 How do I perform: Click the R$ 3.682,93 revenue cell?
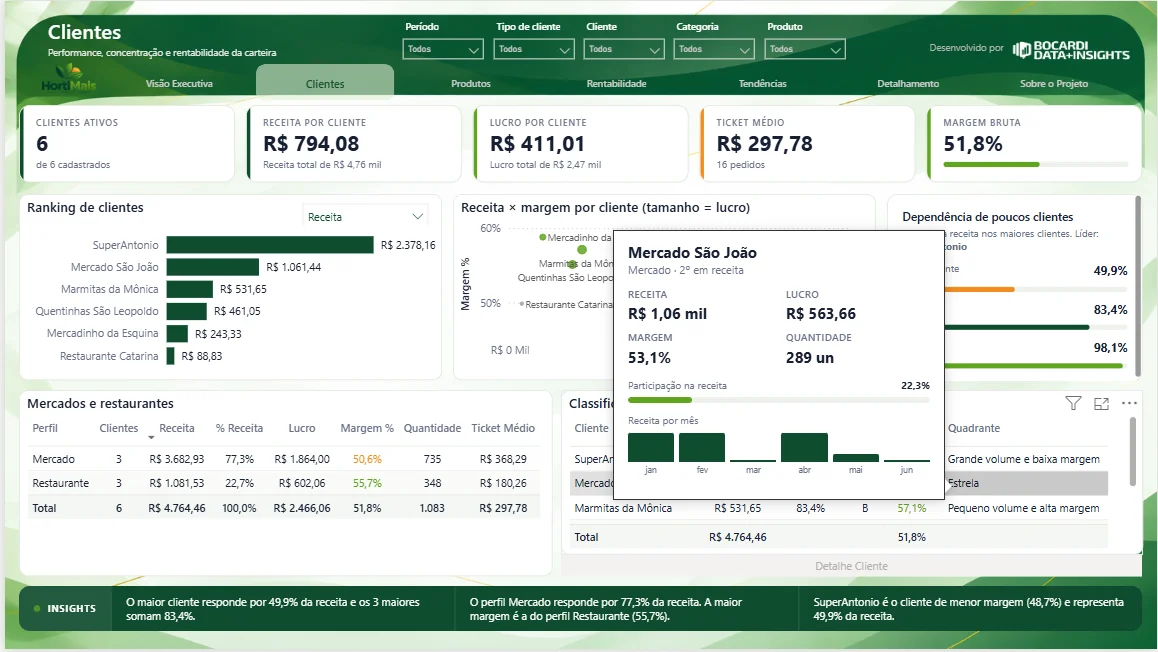[177, 459]
